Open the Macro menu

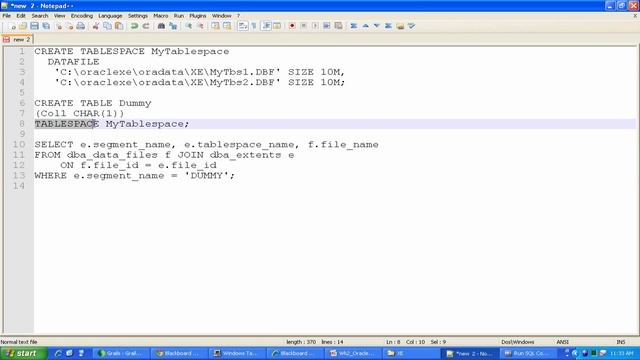[160, 16]
